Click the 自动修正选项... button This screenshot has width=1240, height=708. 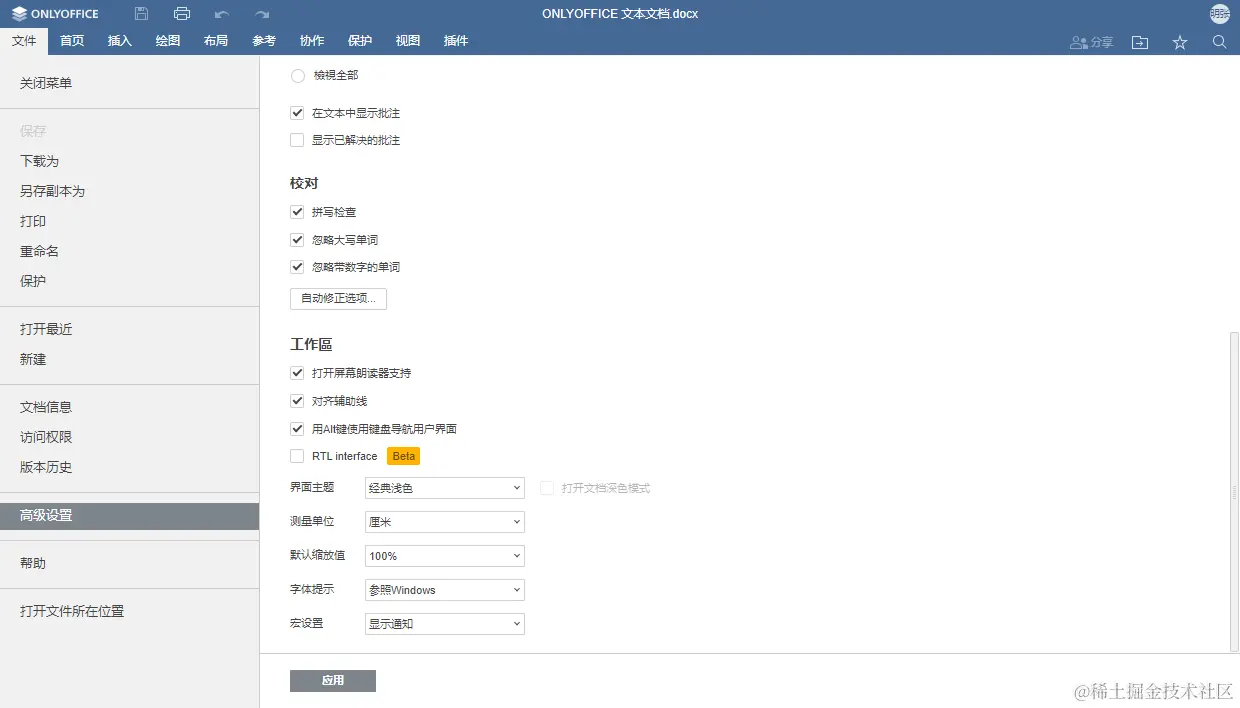pos(338,298)
